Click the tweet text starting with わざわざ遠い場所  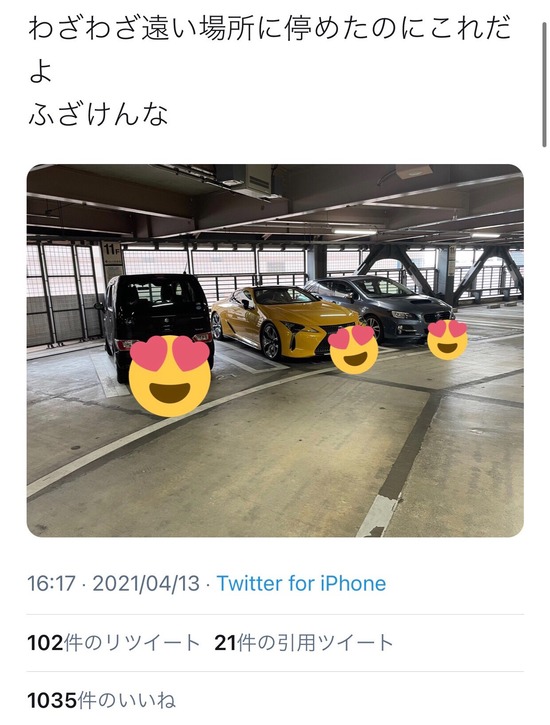pos(270,31)
